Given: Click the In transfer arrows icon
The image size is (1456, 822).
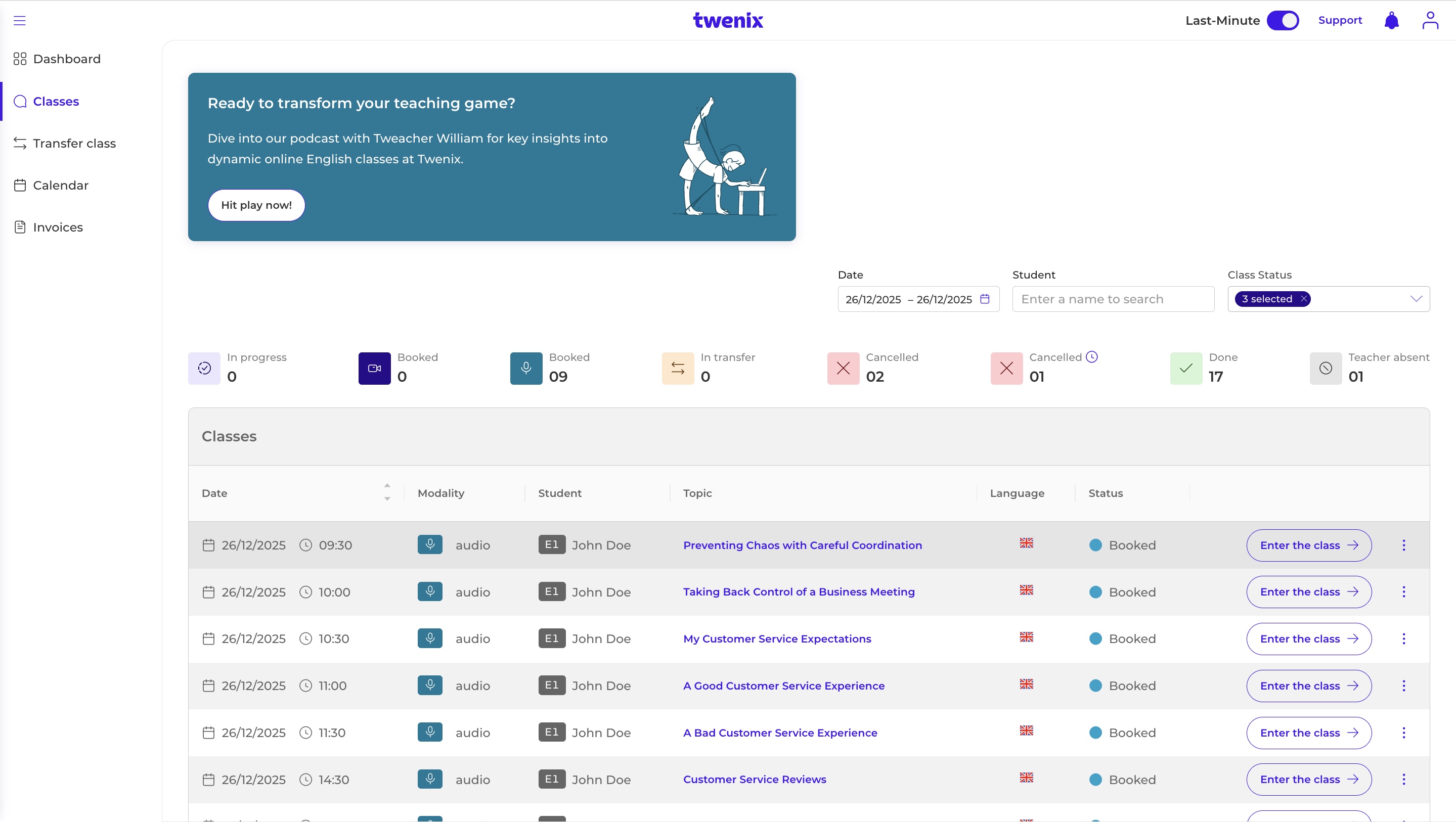Looking at the screenshot, I should 678,369.
